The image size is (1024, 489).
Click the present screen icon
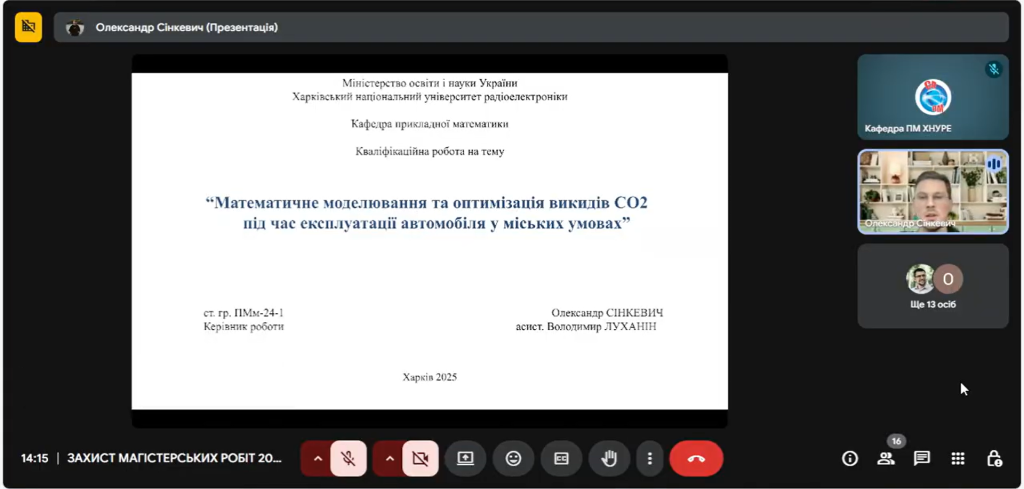pyautogui.click(x=465, y=458)
